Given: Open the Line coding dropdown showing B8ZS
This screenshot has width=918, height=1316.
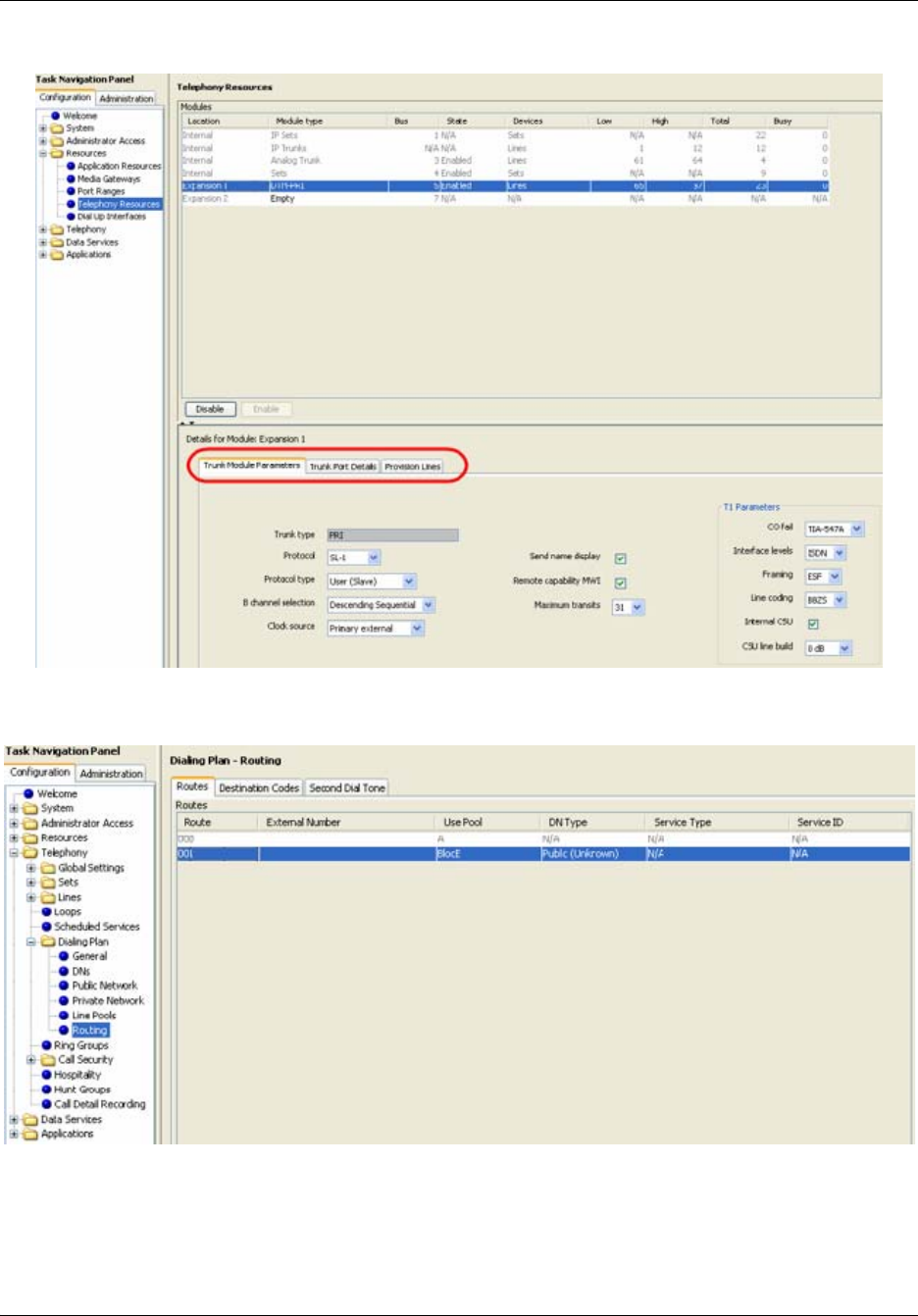Looking at the screenshot, I should [x=826, y=599].
